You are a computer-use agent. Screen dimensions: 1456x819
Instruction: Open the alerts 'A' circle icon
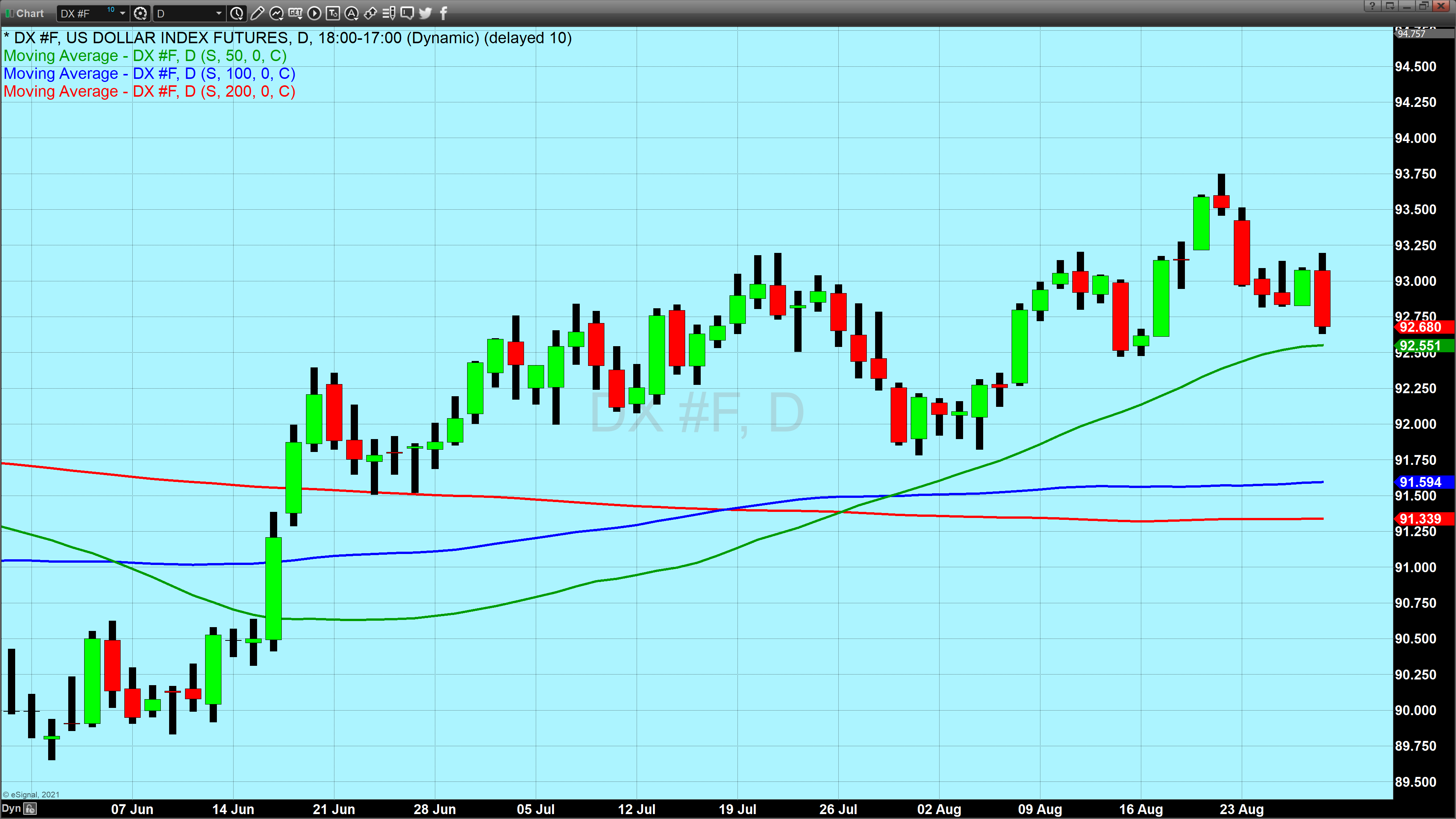[351, 13]
